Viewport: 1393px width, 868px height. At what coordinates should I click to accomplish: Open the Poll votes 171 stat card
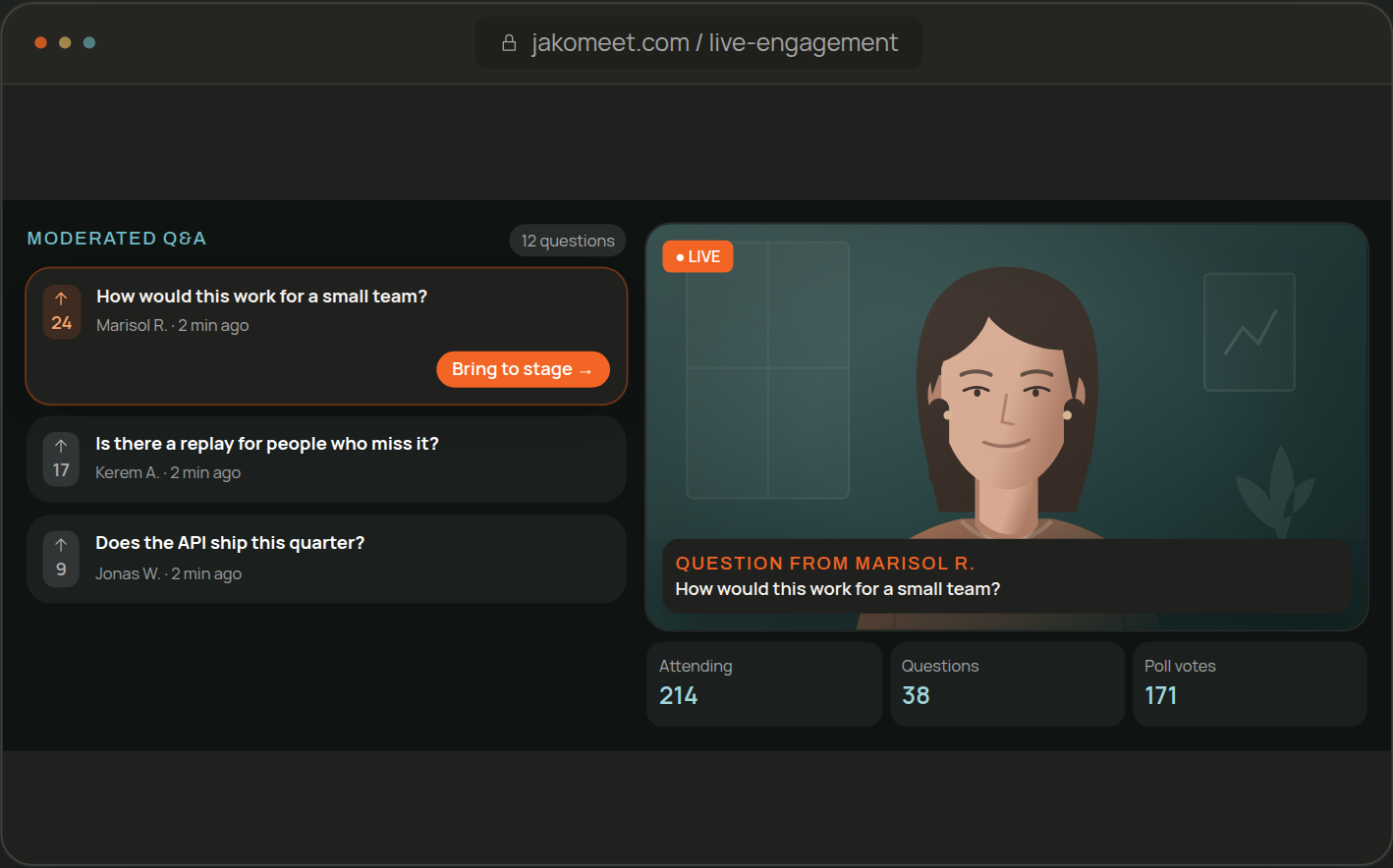[x=1250, y=684]
